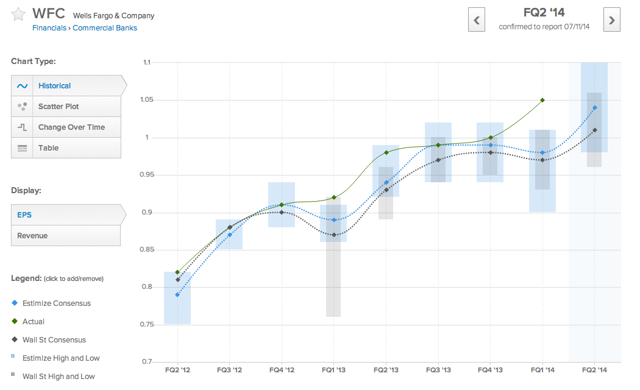Click the blue square Estimize High Low marker
The image size is (640, 390).
click(x=13, y=356)
